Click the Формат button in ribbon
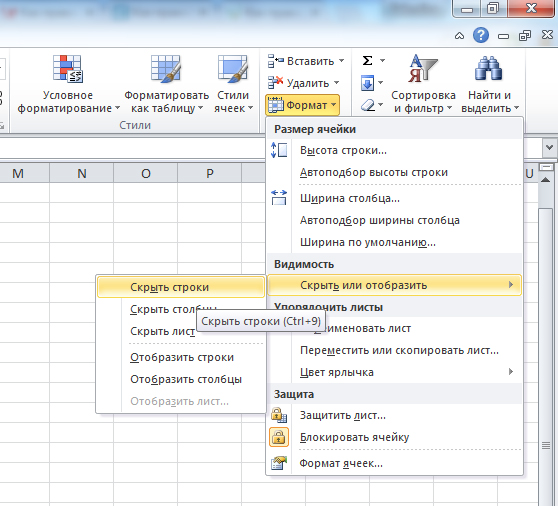Viewport: 558px width, 506px height. click(302, 105)
